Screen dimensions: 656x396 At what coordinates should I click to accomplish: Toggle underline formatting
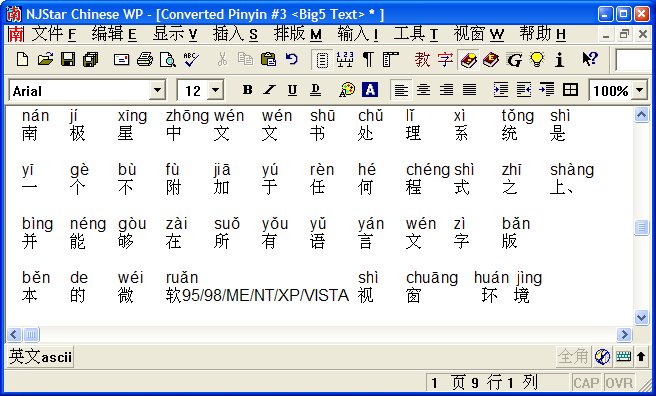point(292,89)
